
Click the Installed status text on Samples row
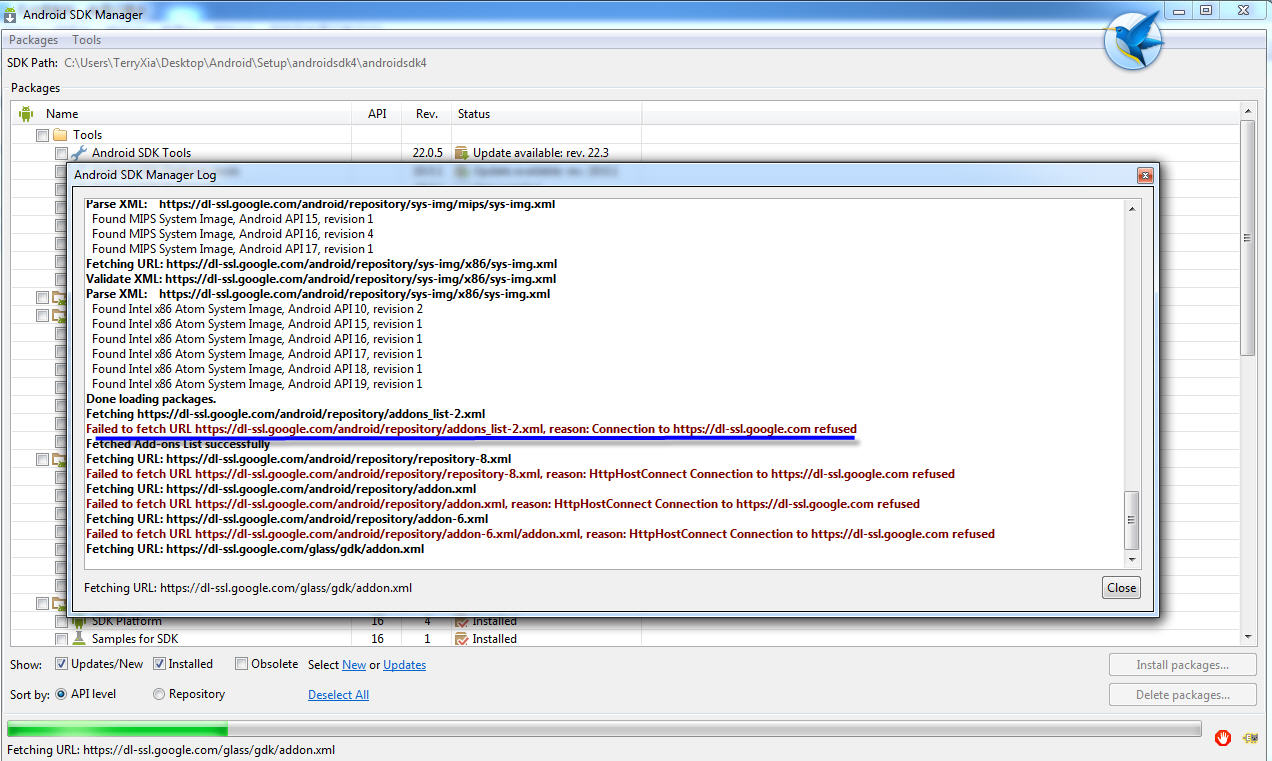[x=495, y=639]
